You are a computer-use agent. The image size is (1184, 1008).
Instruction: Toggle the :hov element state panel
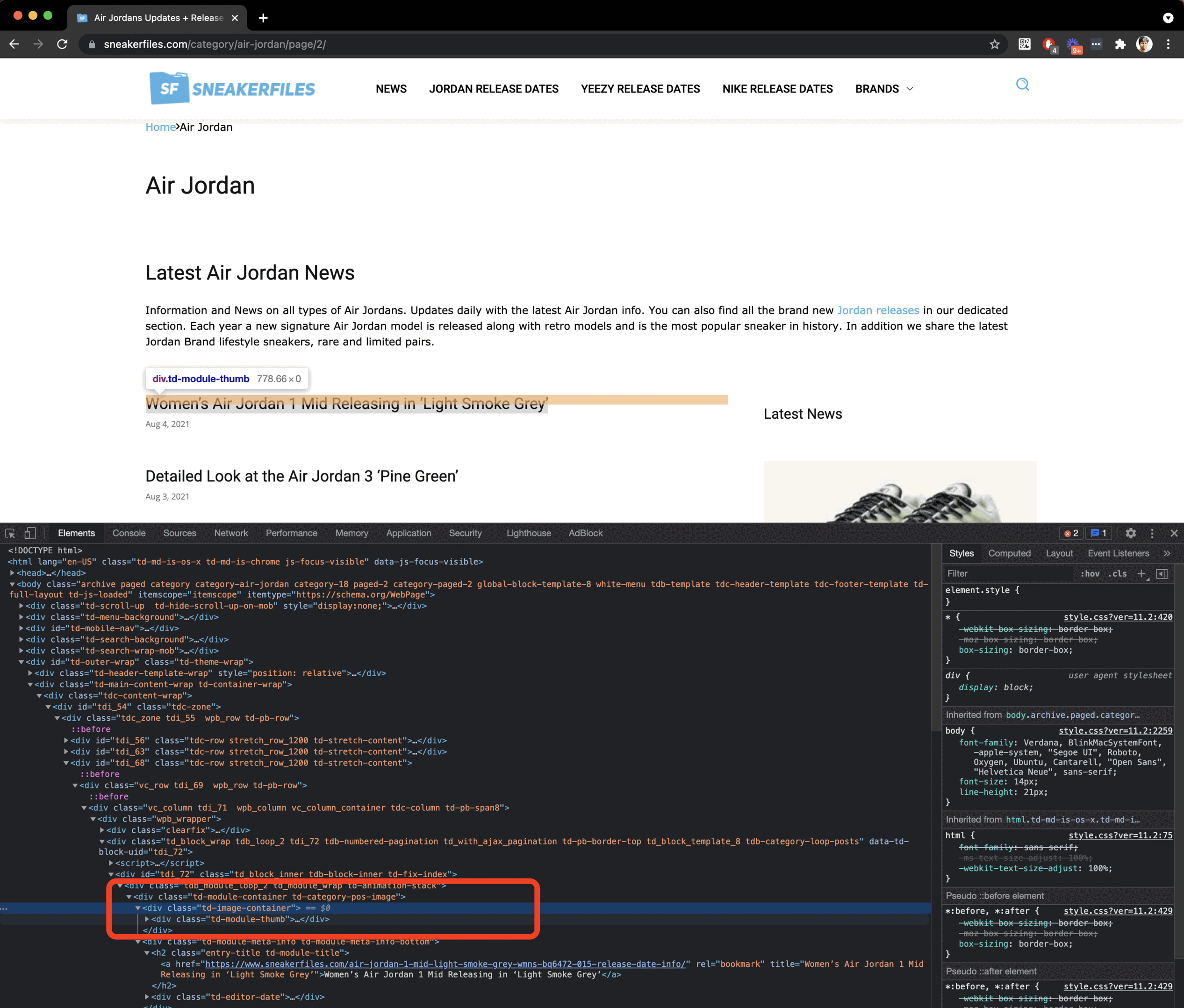click(1090, 574)
